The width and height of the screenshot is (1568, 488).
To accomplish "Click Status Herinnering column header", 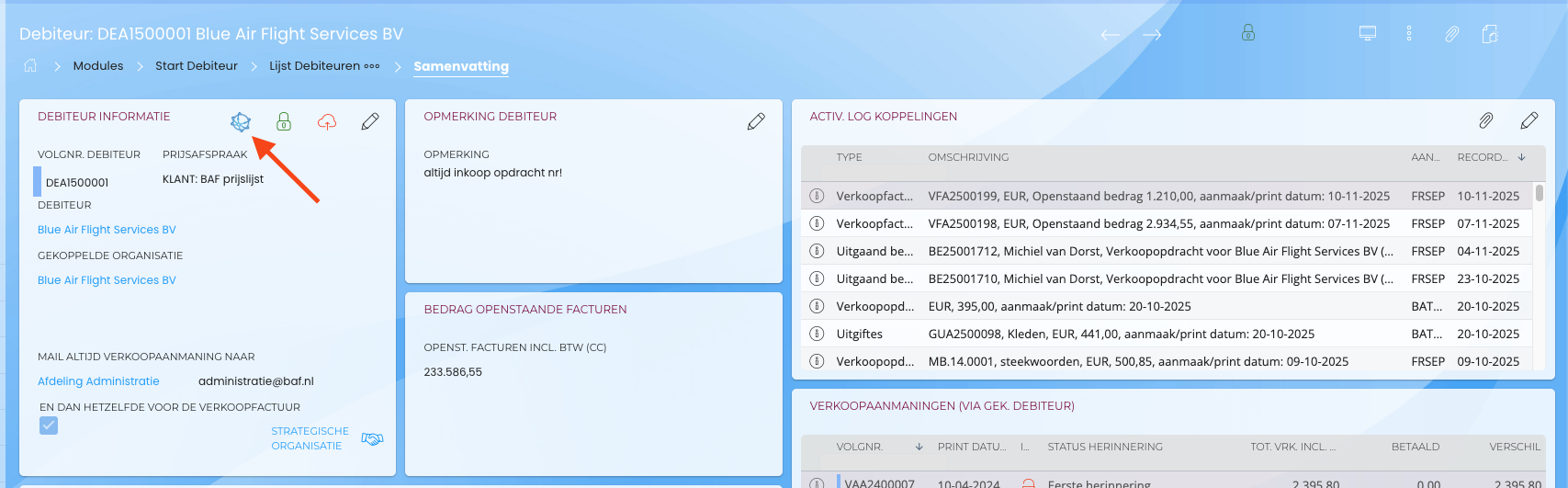I will (1105, 447).
